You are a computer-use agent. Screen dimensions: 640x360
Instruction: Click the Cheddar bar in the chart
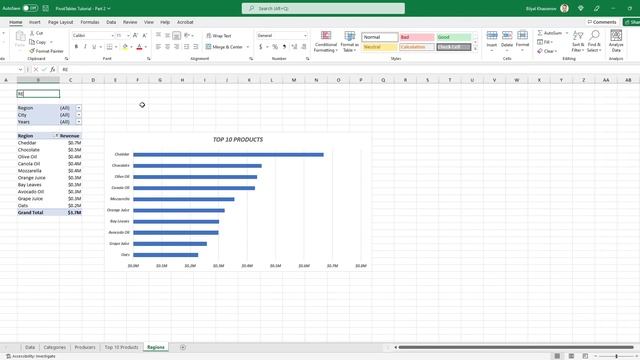point(228,155)
